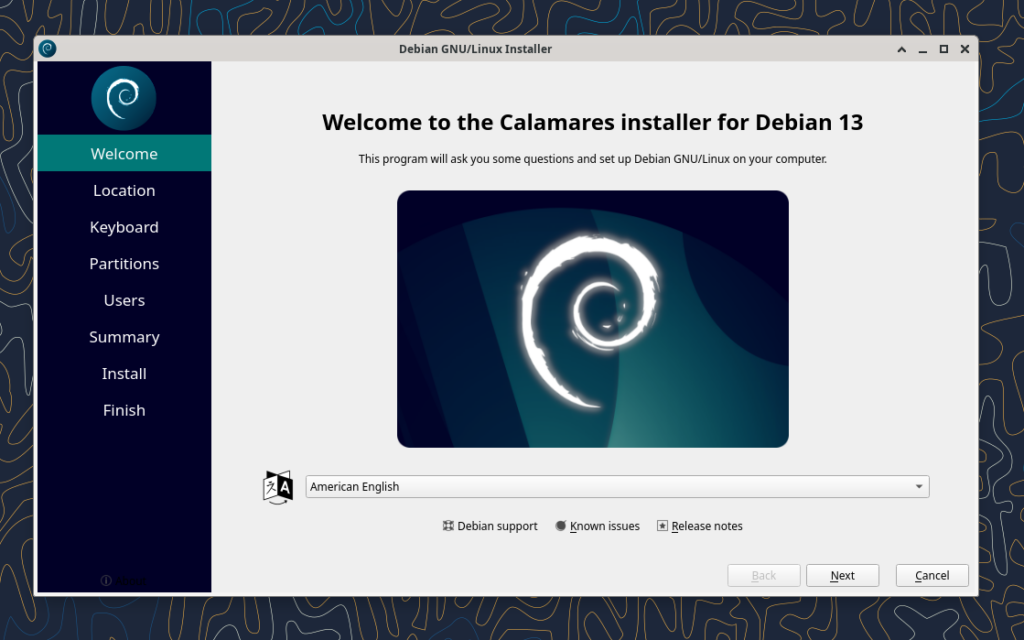The height and width of the screenshot is (640, 1024).
Task: Select the Partitions step in the sidebar
Action: pyautogui.click(x=124, y=263)
